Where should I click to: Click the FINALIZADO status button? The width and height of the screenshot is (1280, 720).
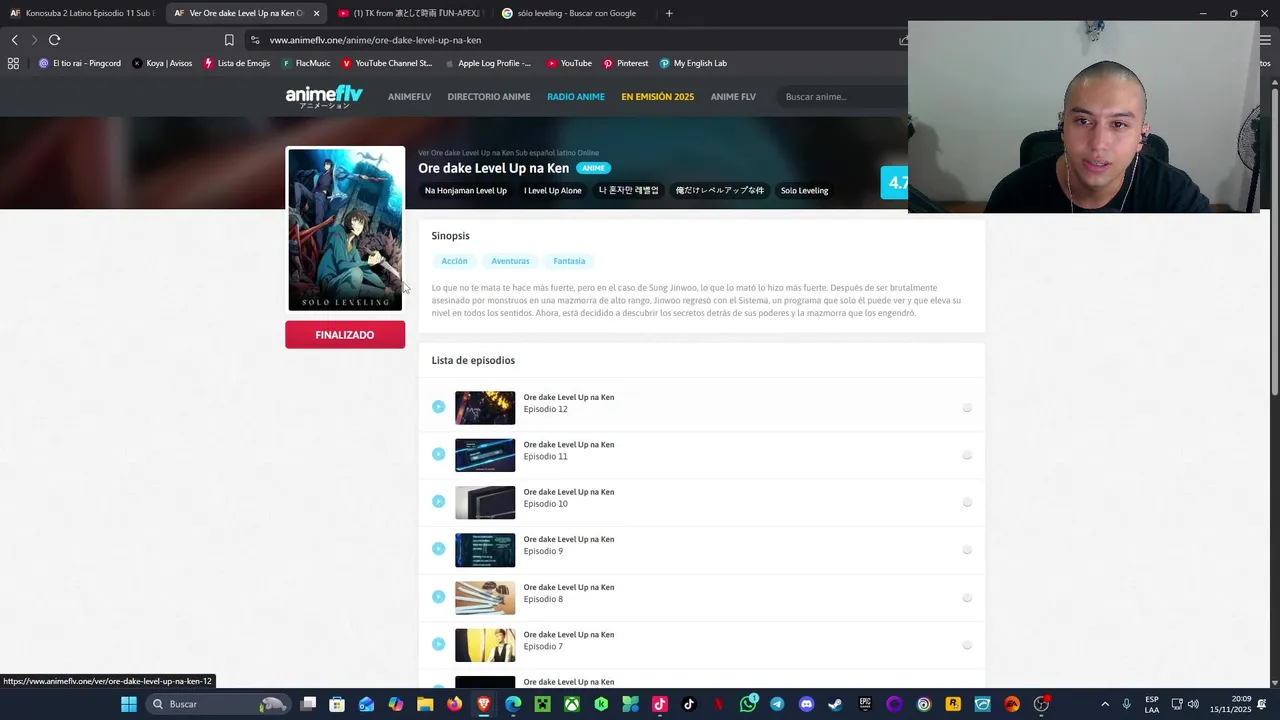pyautogui.click(x=345, y=335)
